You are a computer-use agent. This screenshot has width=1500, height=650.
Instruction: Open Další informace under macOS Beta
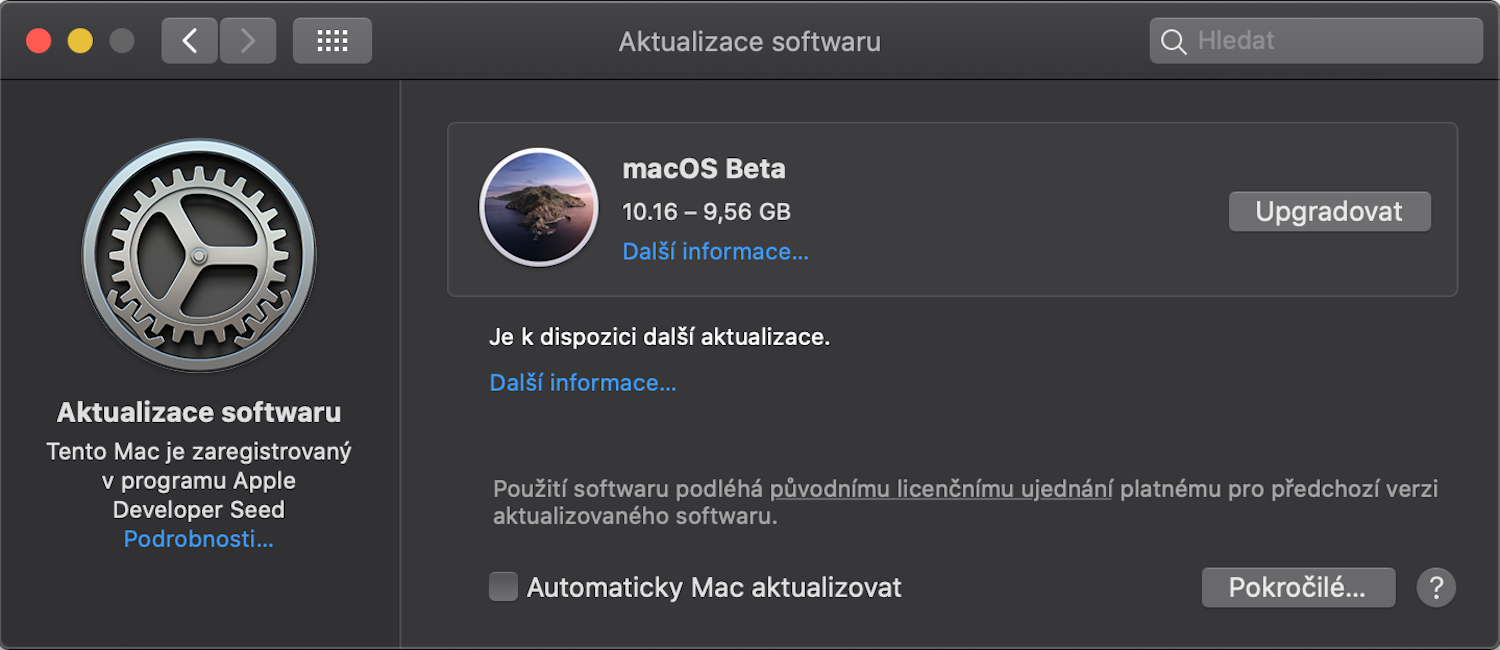tap(715, 252)
